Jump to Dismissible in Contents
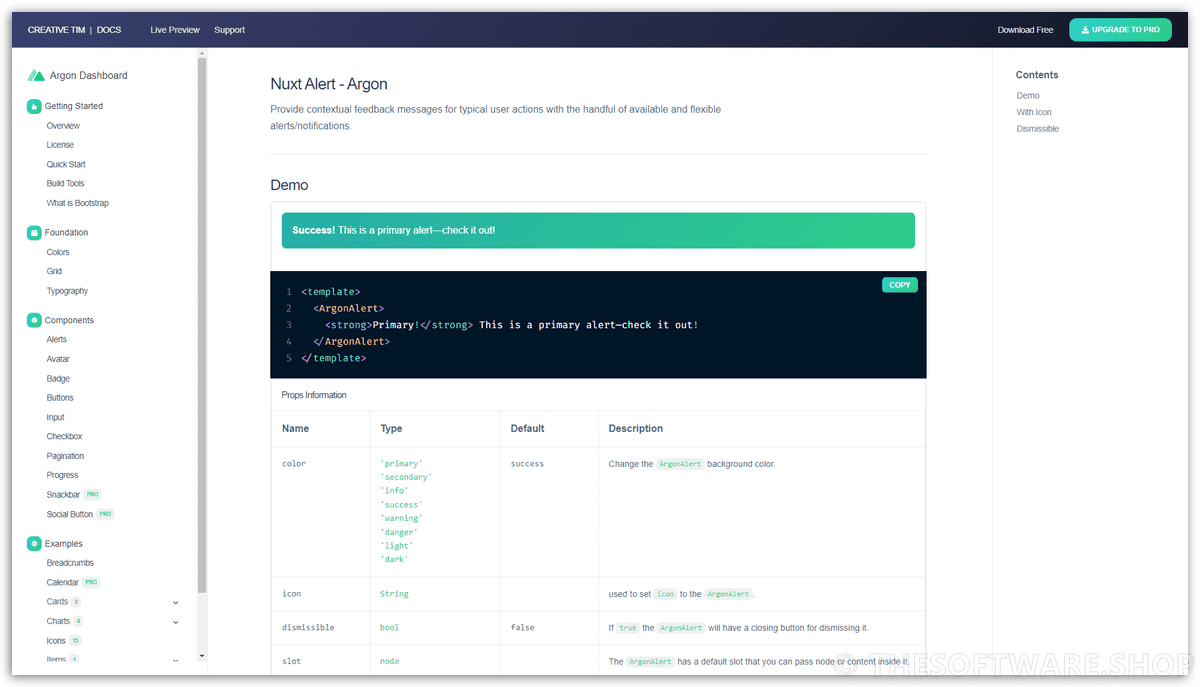The width and height of the screenshot is (1200, 687). coord(1038,129)
